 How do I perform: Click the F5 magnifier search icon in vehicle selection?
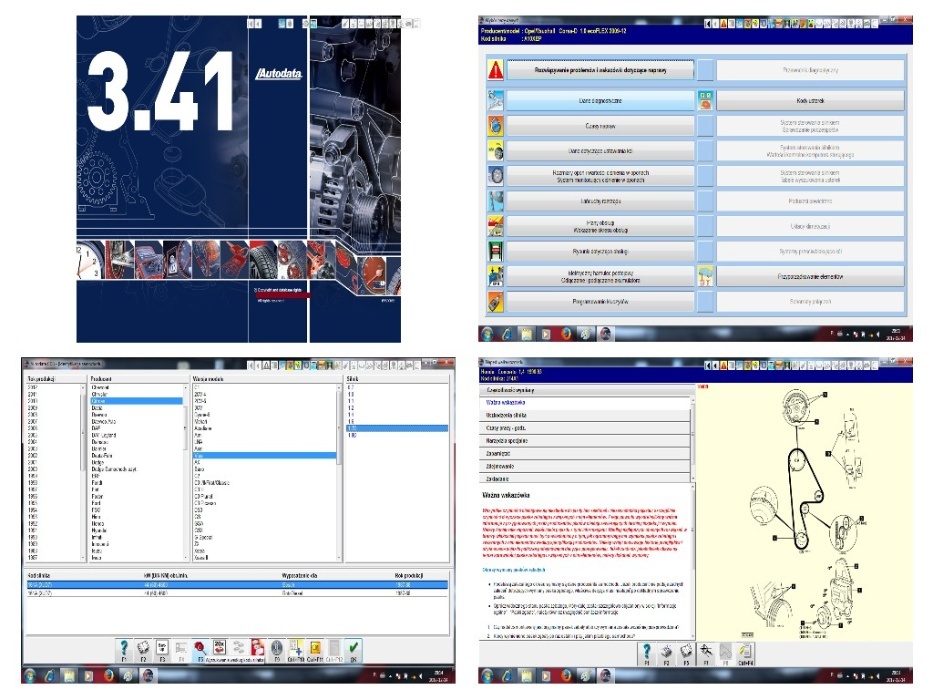tap(201, 649)
